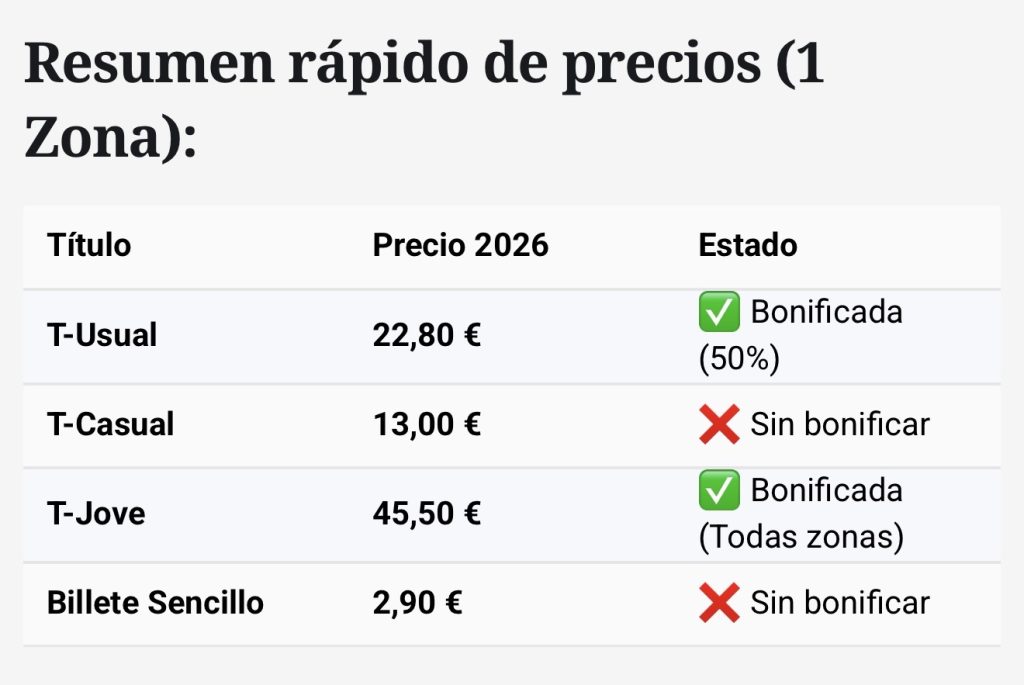Screen dimensions: 1024x685
Task: Click the green checkmark in the T-Usual row
Action: coord(719,312)
